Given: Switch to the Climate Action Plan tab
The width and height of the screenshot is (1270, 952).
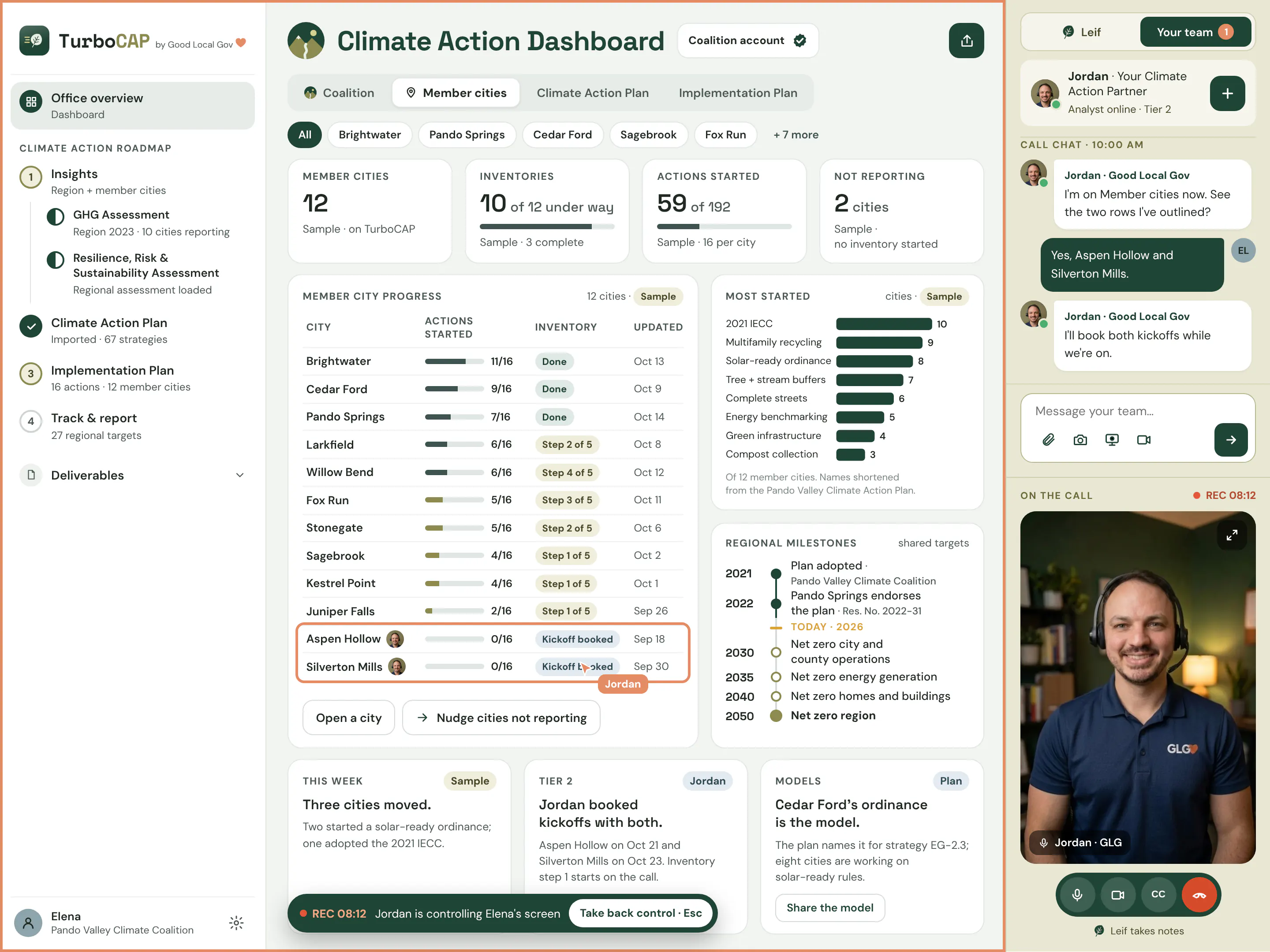Looking at the screenshot, I should 593,93.
